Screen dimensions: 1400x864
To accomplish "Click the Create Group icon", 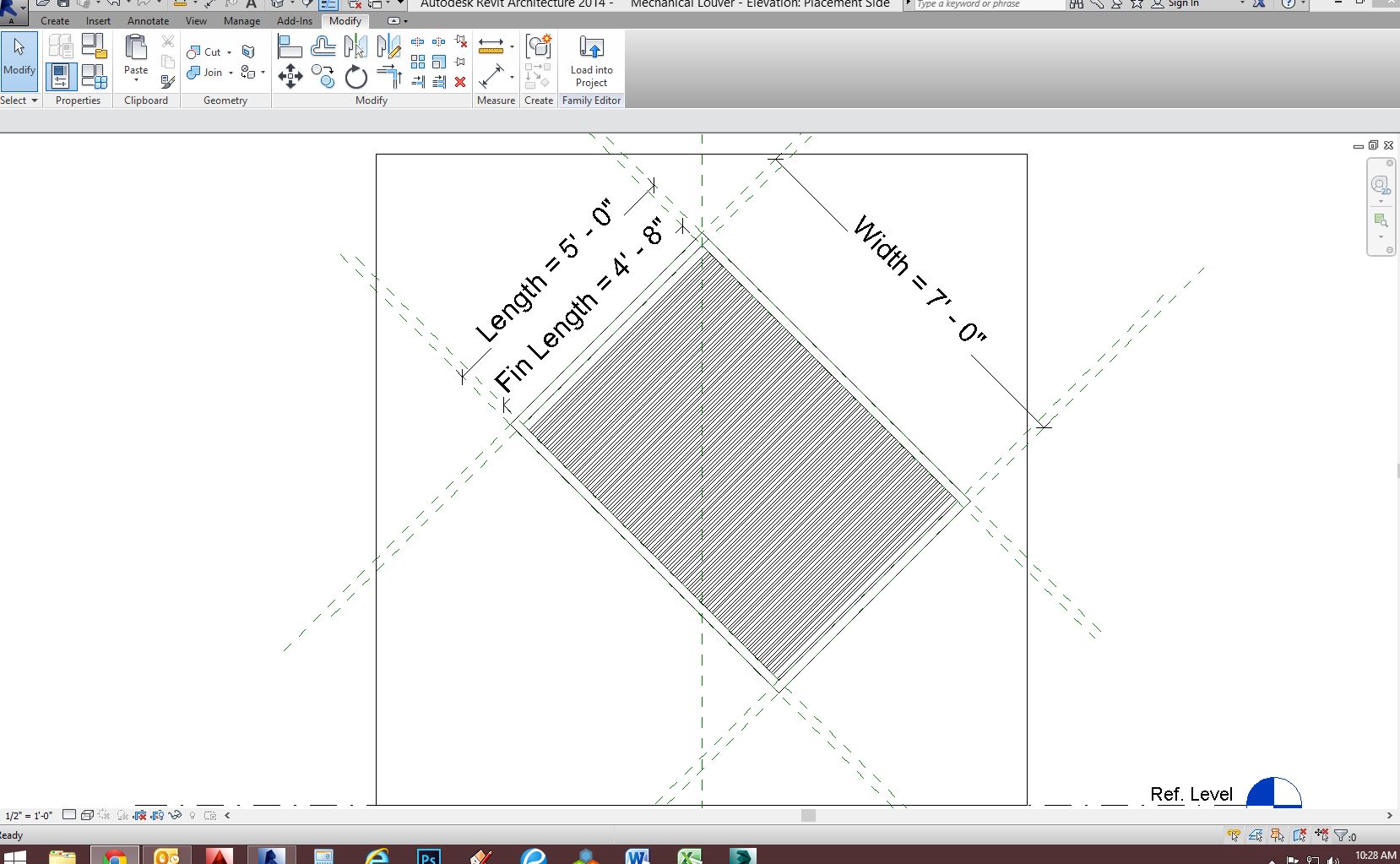I will [539, 46].
